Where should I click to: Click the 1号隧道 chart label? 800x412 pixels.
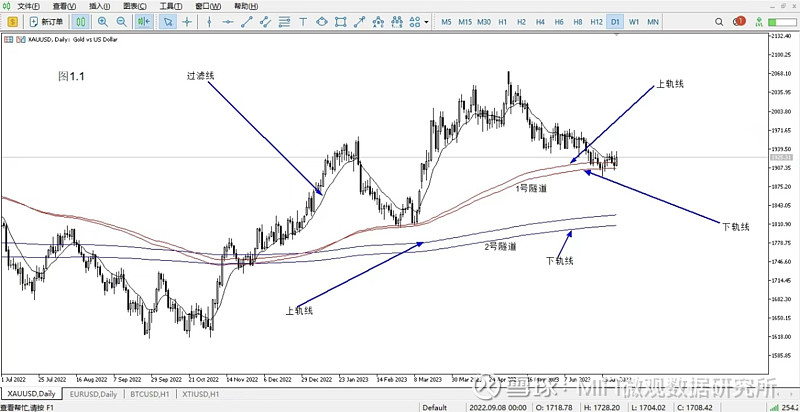pyautogui.click(x=531, y=188)
